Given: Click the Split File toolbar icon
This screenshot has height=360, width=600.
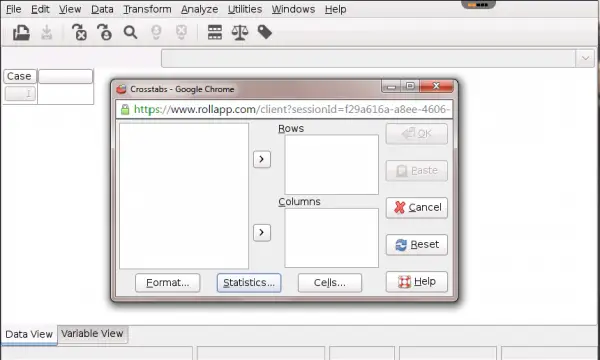Looking at the screenshot, I should [215, 33].
